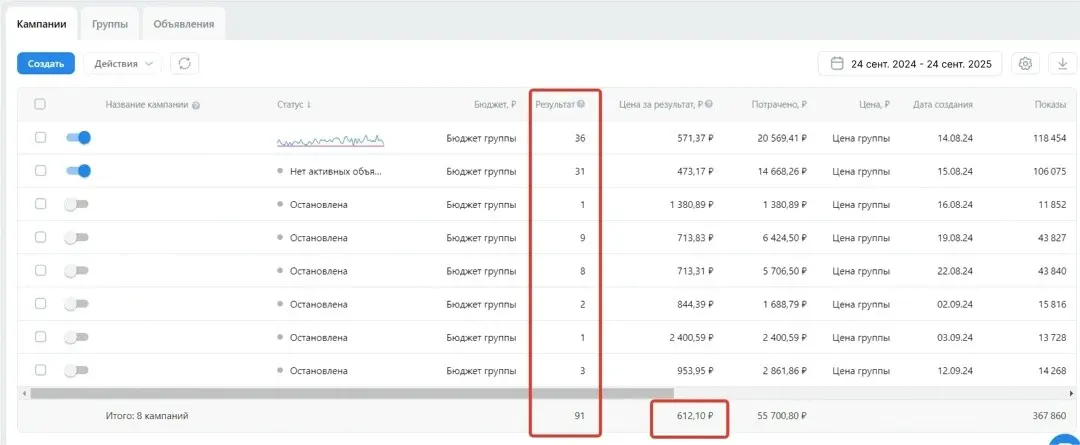Click Бюджет группы in 12.09.24 row

pyautogui.click(x=481, y=371)
